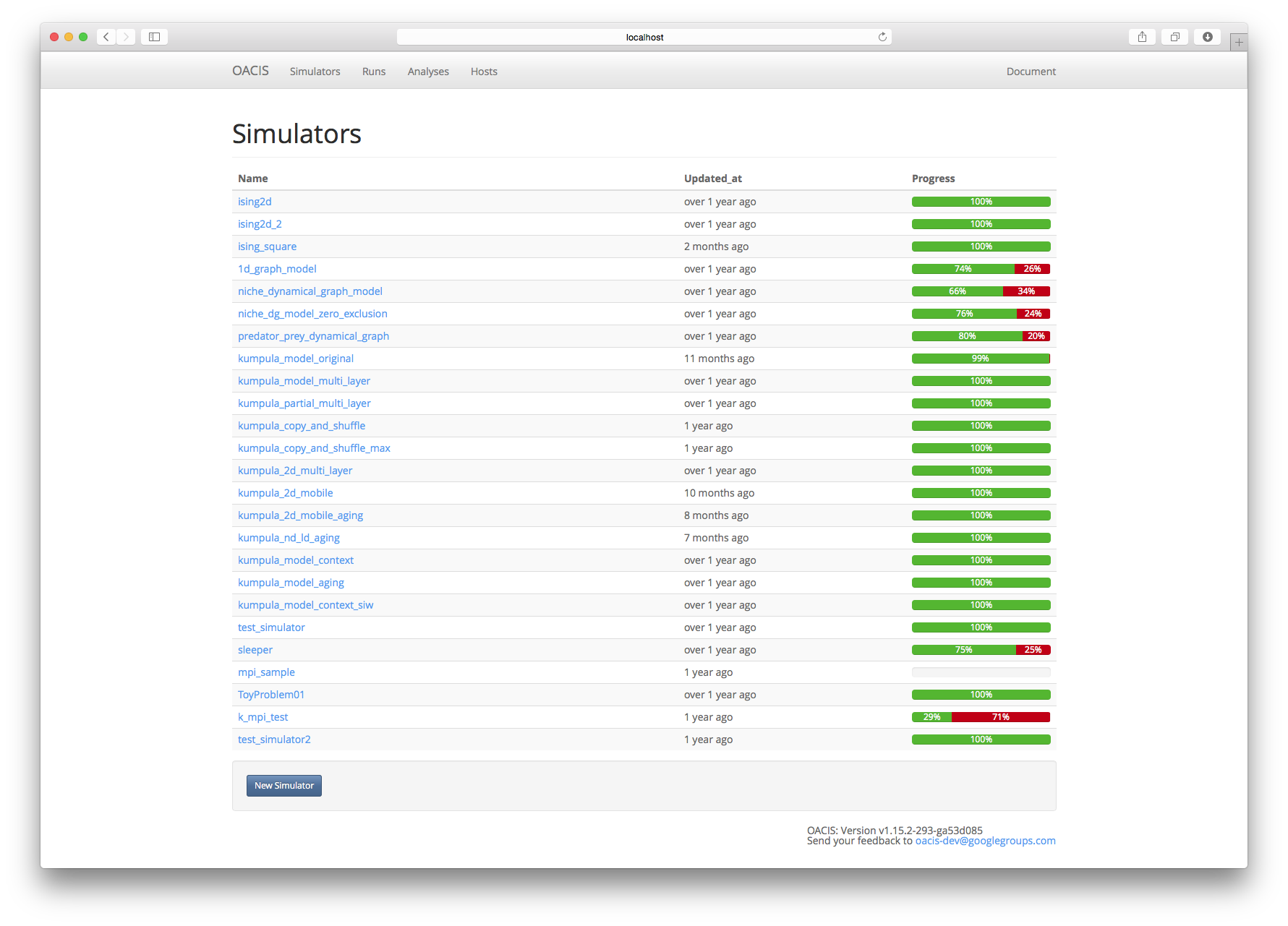Open the sleeper simulator
The width and height of the screenshot is (1288, 926).
pyautogui.click(x=255, y=650)
